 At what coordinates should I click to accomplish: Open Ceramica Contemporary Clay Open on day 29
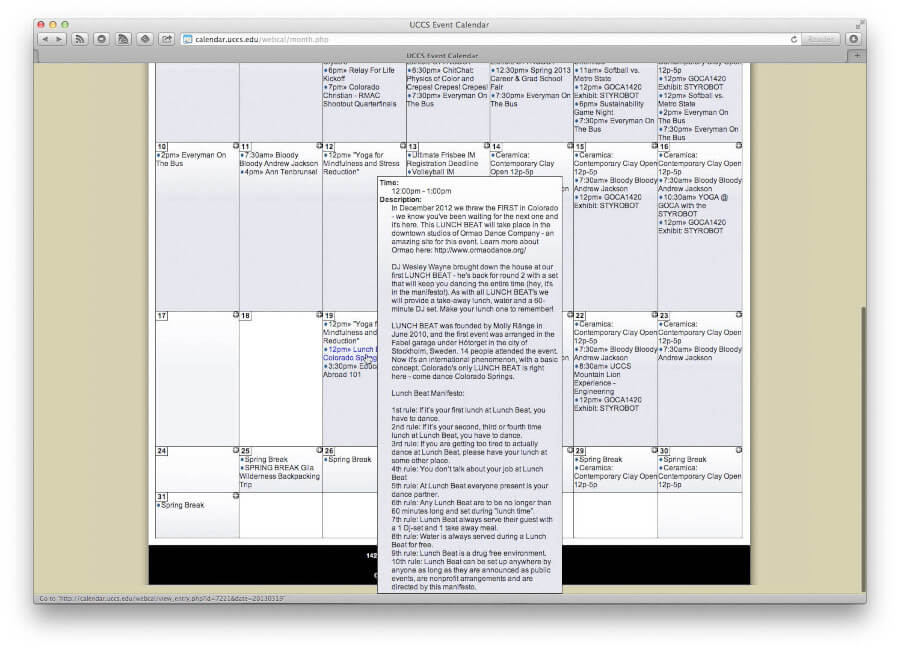coord(616,476)
